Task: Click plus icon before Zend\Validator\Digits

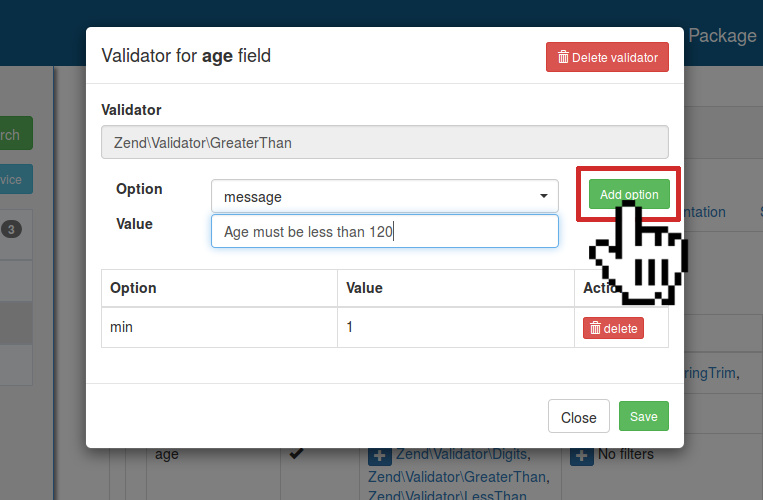Action: point(380,456)
